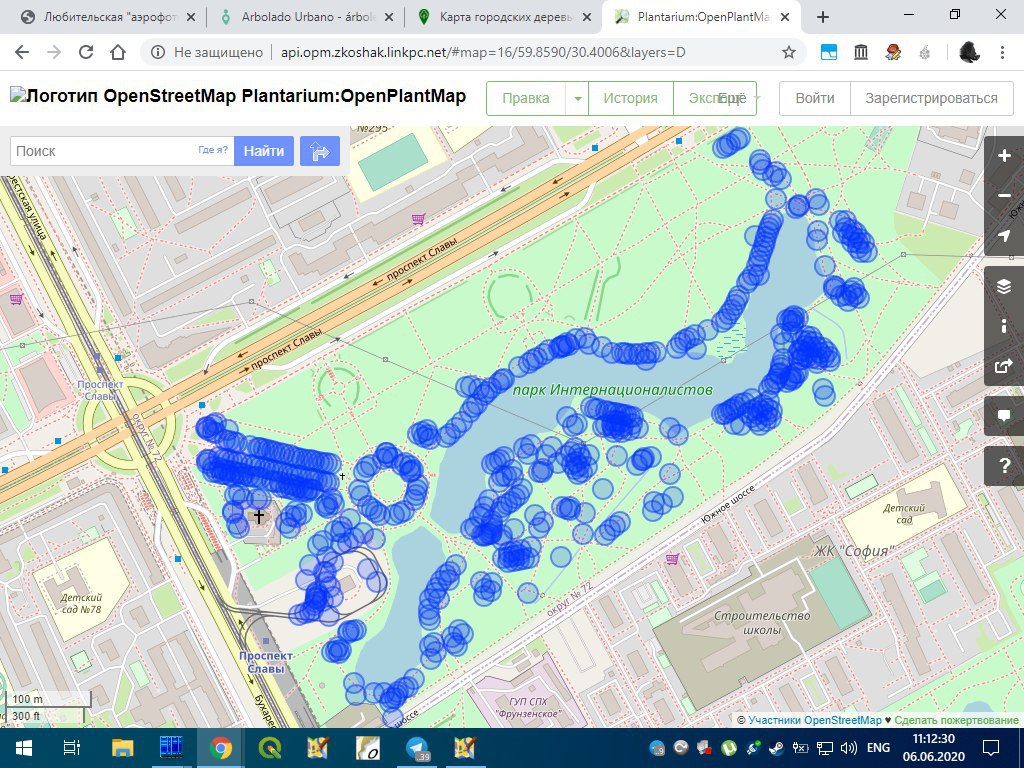Show my location using arrow icon
Image resolution: width=1024 pixels, height=768 pixels.
[x=1004, y=235]
